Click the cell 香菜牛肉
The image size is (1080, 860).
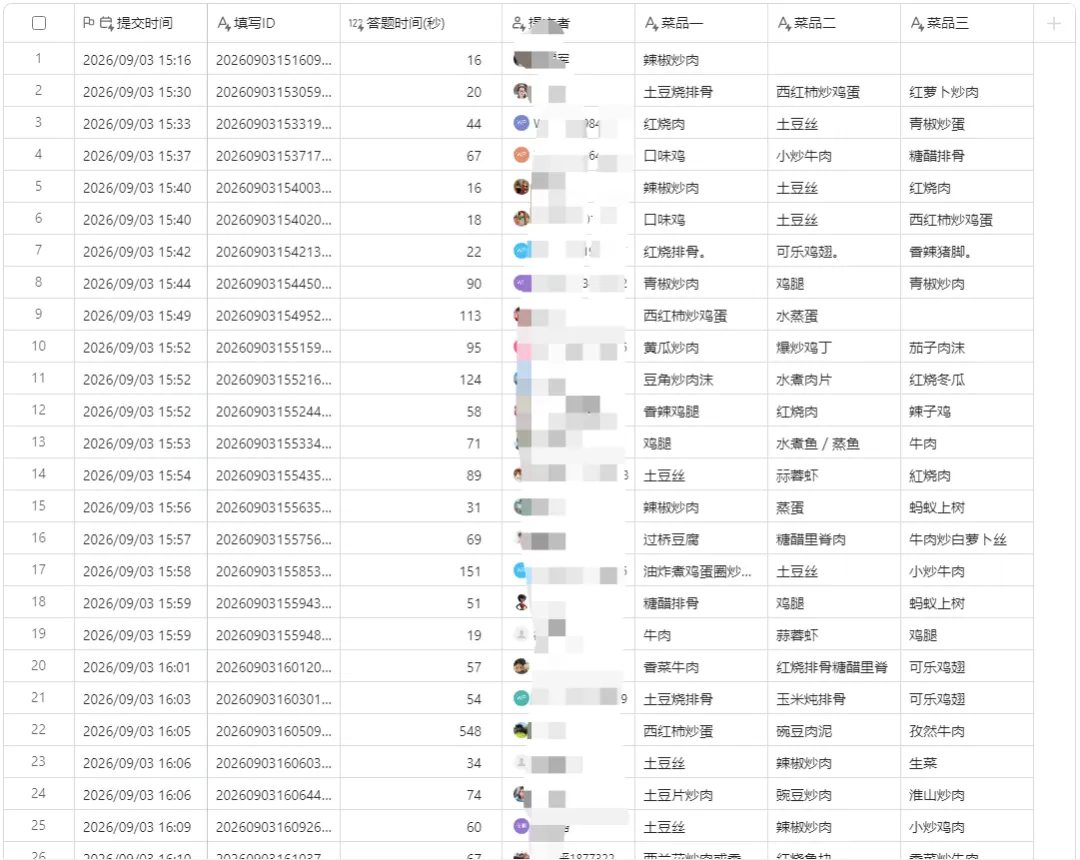(x=701, y=667)
